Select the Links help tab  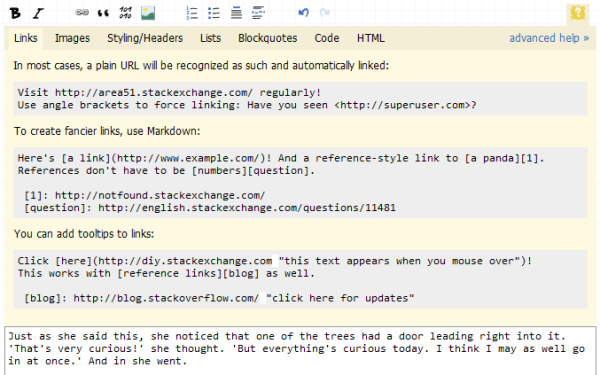26,38
